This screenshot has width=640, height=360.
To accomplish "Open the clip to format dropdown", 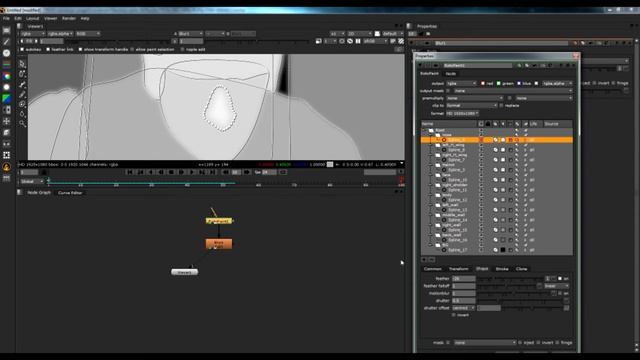I will pyautogui.click(x=471, y=106).
